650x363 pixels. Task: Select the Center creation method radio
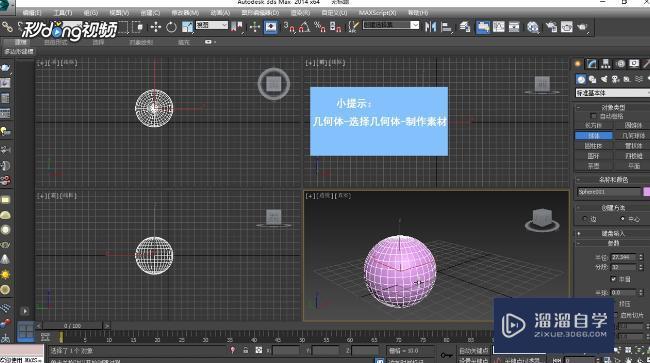pyautogui.click(x=623, y=218)
